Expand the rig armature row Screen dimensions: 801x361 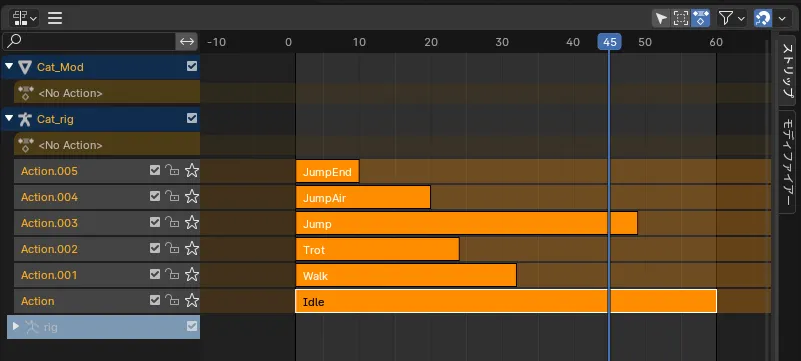coord(15,326)
